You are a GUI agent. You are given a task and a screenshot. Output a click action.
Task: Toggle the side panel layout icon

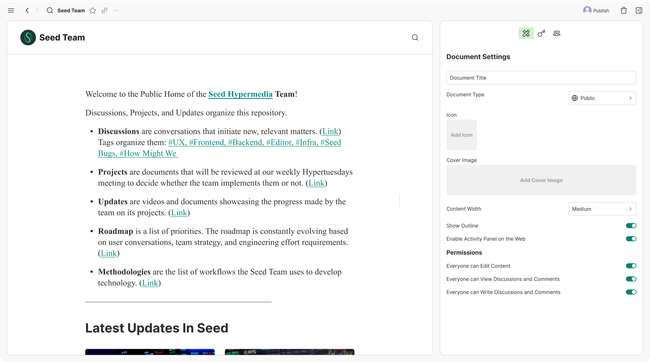639,10
